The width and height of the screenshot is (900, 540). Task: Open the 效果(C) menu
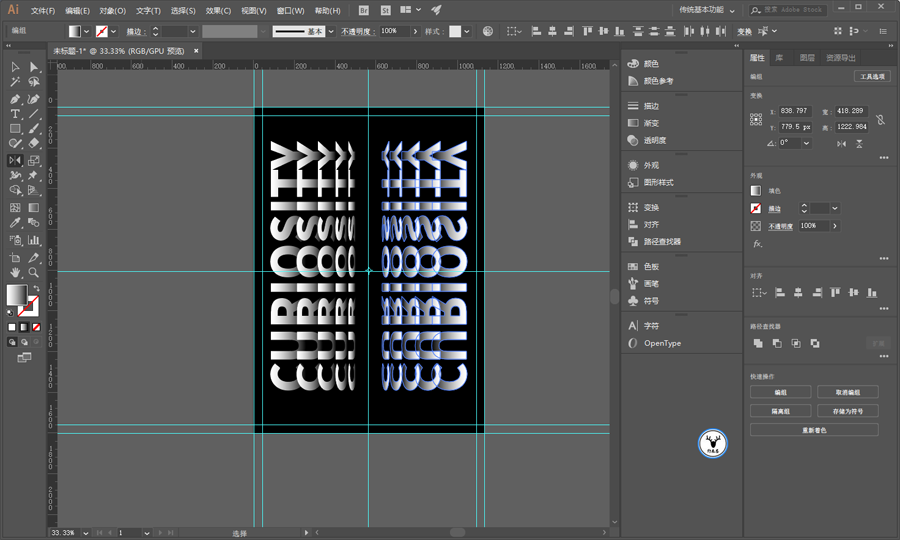(x=218, y=11)
